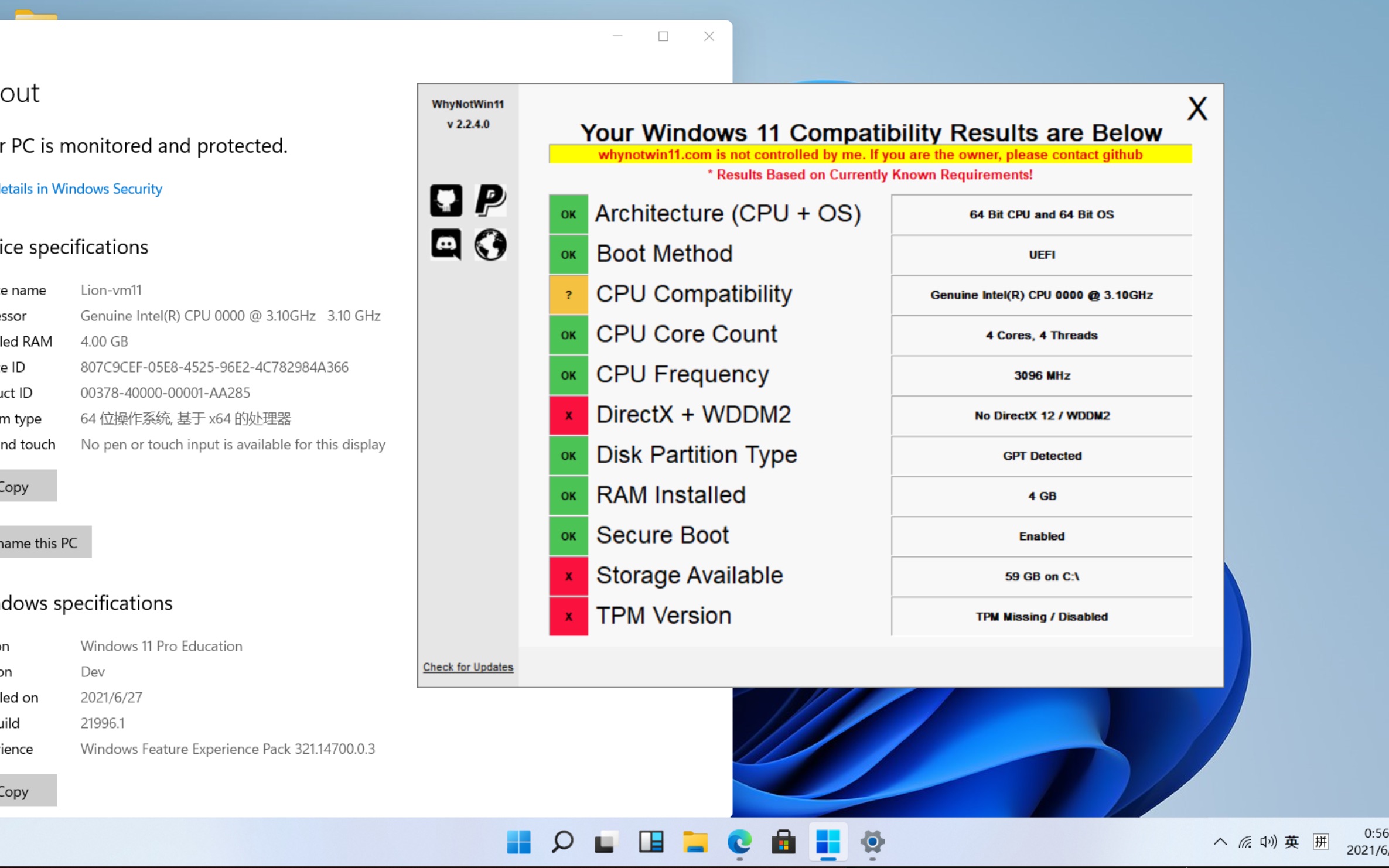This screenshot has width=1389, height=868.
Task: Click the globe website icon
Action: (x=490, y=244)
